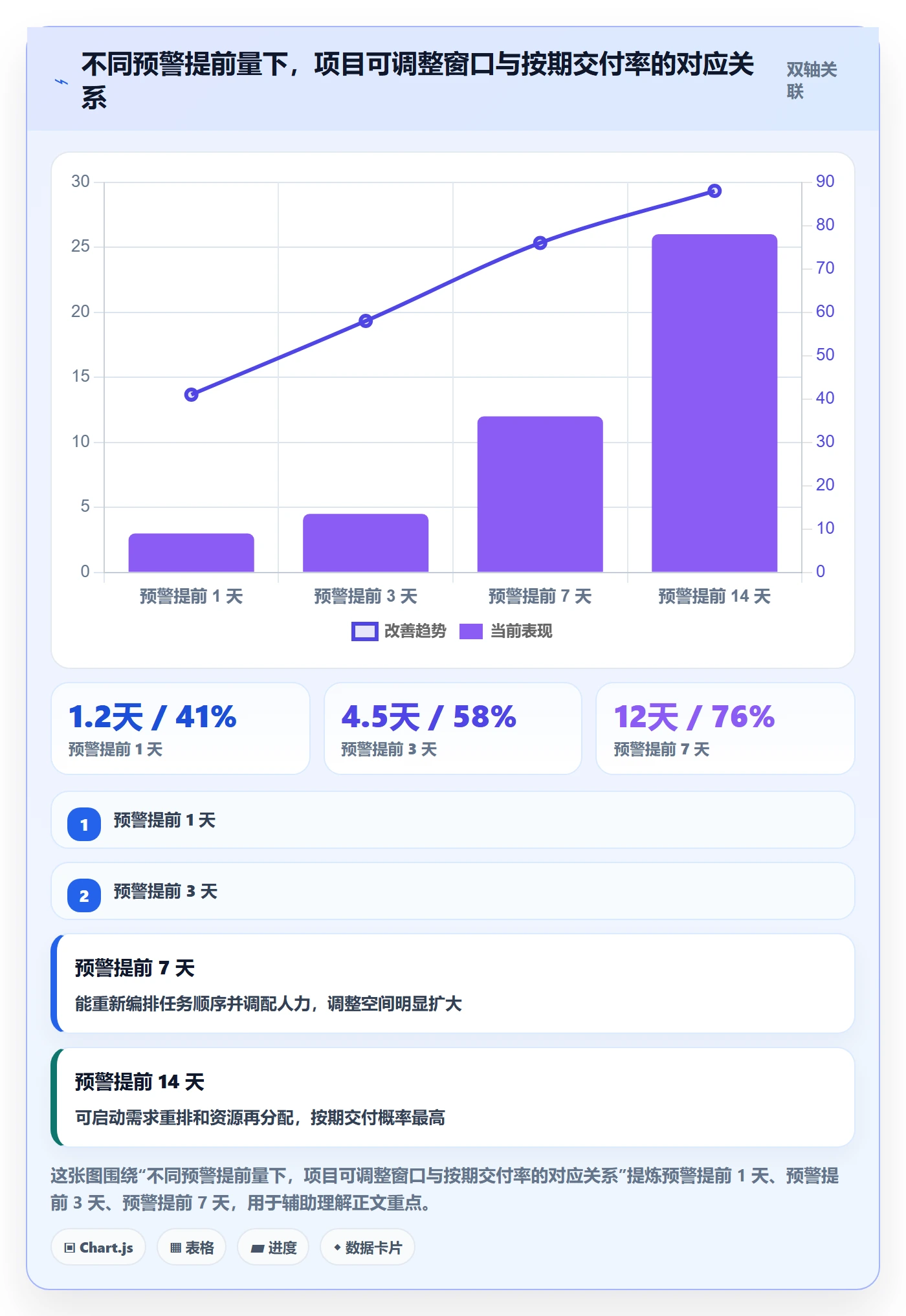Click the x-axis label 预警提前 7 天

pos(540,596)
